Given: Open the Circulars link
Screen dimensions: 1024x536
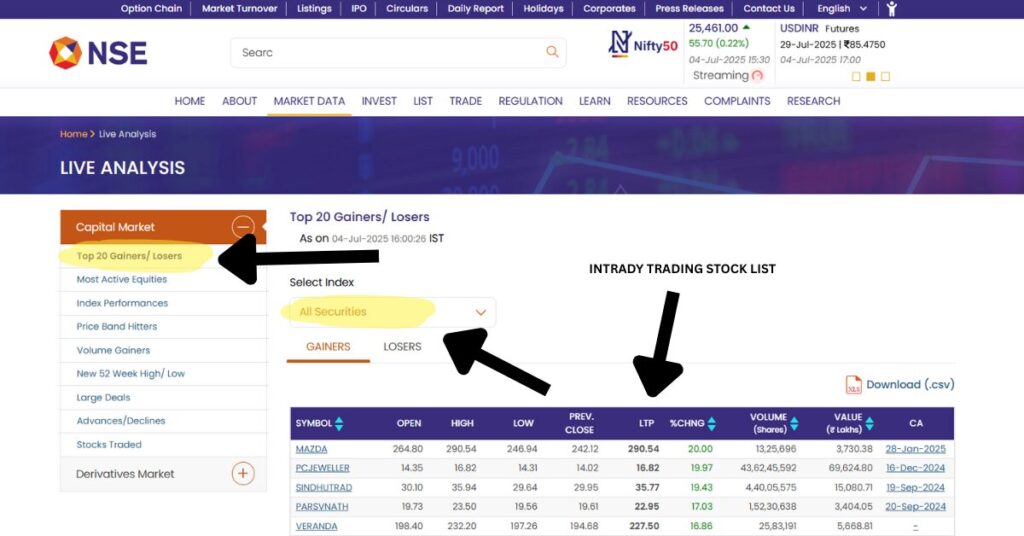Looking at the screenshot, I should pyautogui.click(x=407, y=8).
